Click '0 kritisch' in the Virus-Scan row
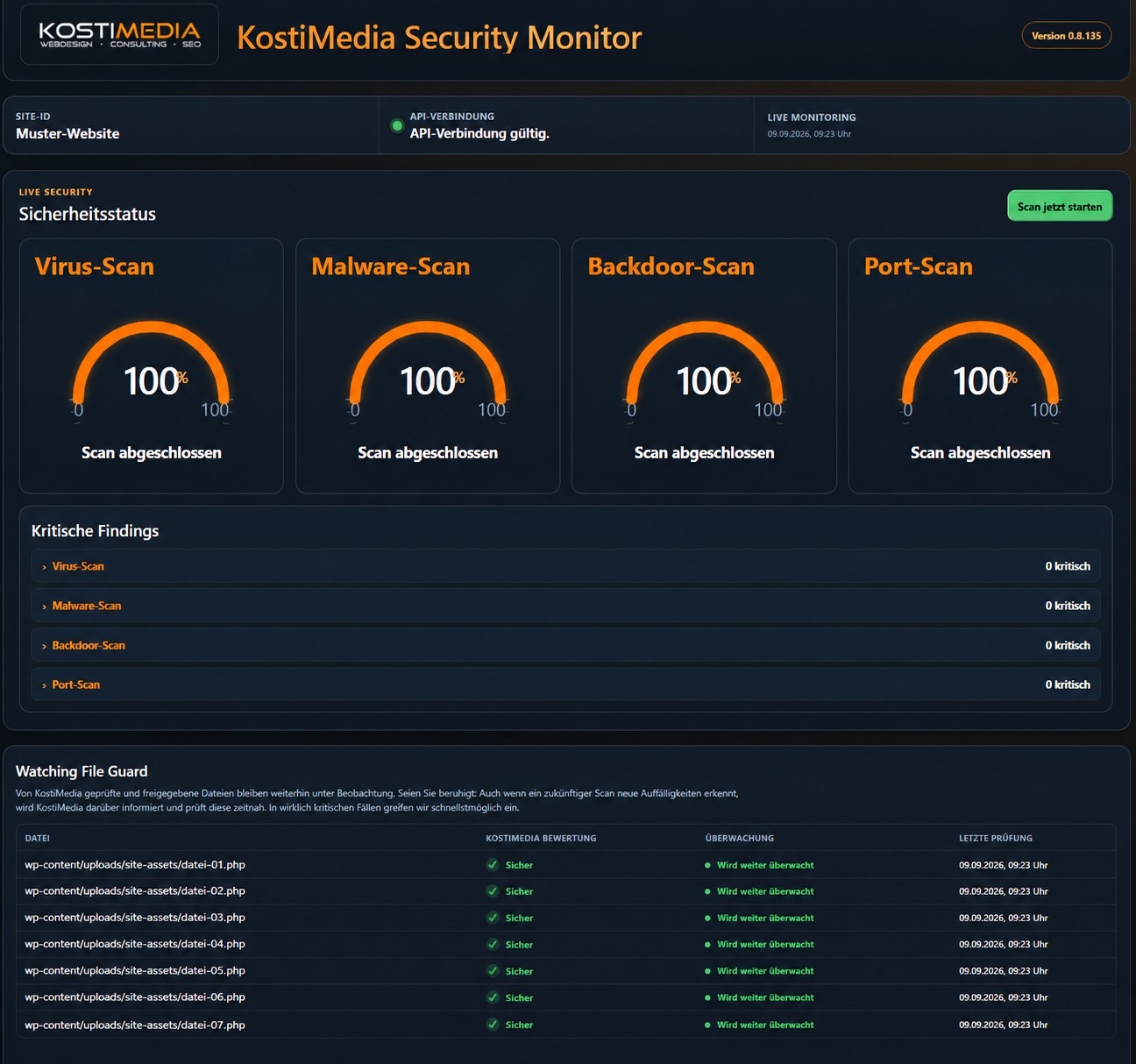Viewport: 1136px width, 1064px height. [1068, 566]
